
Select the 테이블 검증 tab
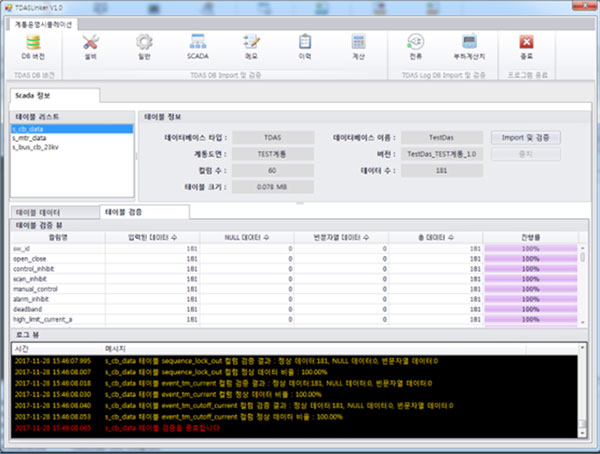click(x=143, y=213)
